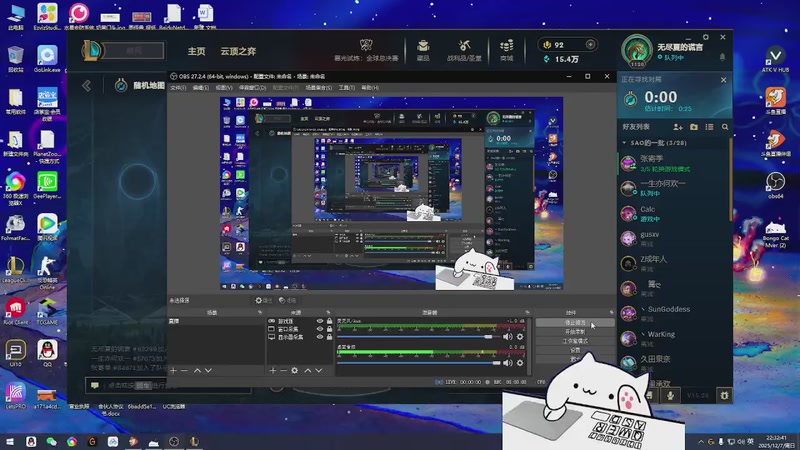Click the gear button on OBS source toolbar

263,301
